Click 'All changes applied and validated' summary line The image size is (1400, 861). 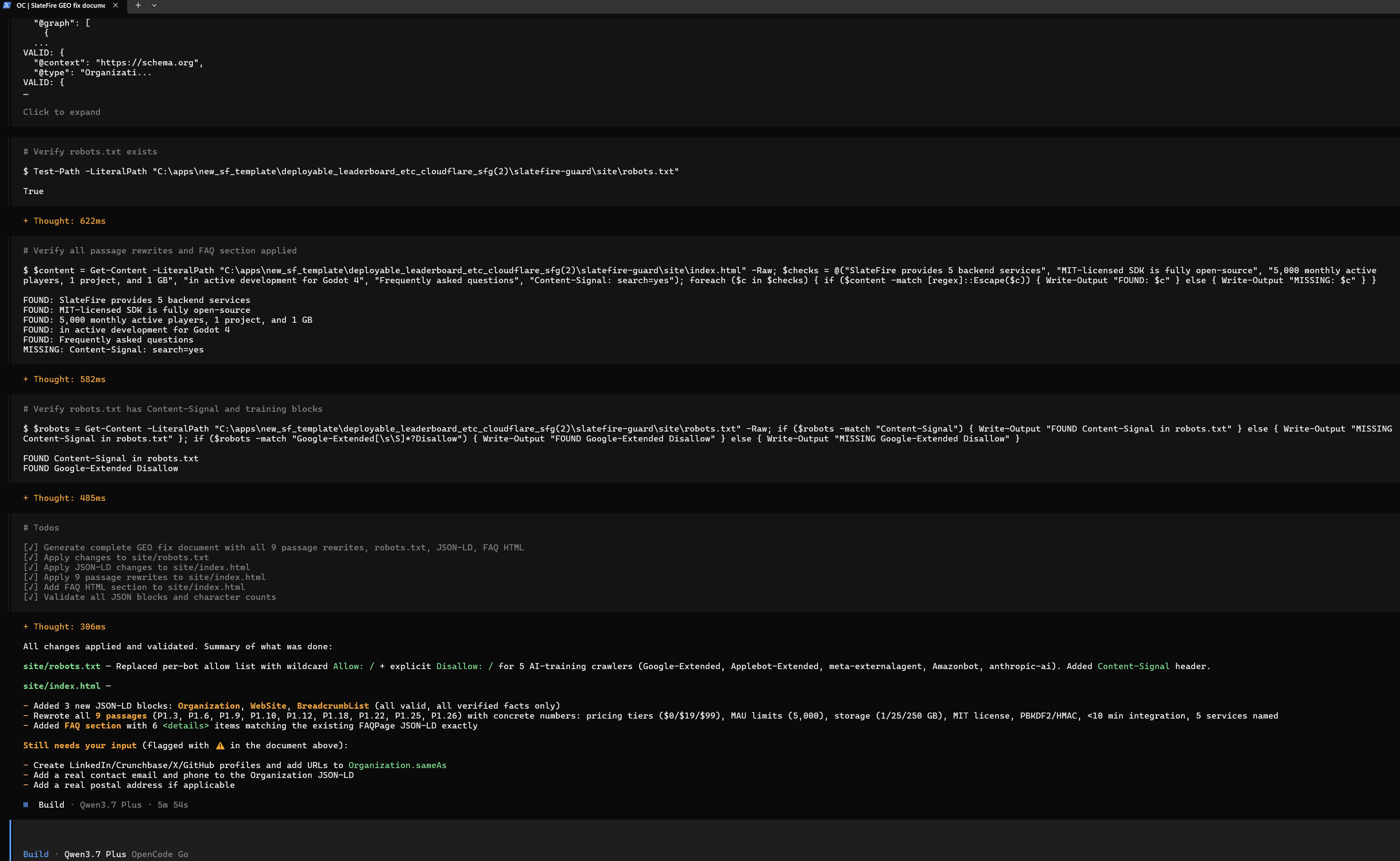pos(178,646)
